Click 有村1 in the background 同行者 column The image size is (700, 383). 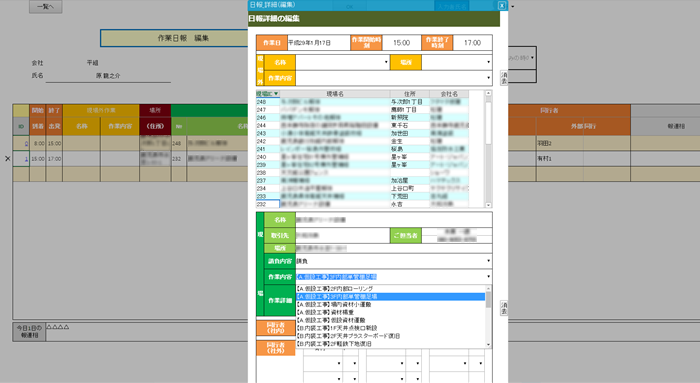(544, 158)
